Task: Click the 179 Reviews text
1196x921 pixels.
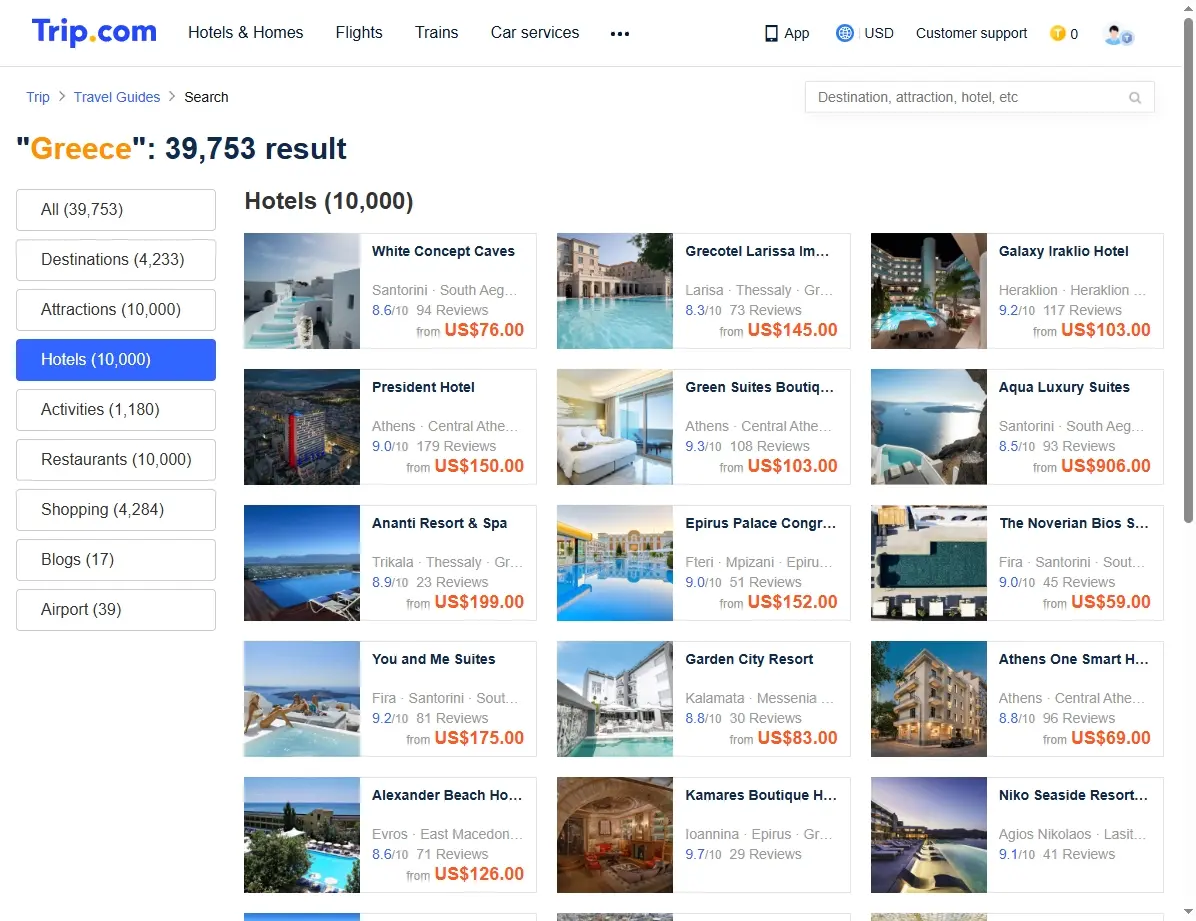Action: point(456,446)
